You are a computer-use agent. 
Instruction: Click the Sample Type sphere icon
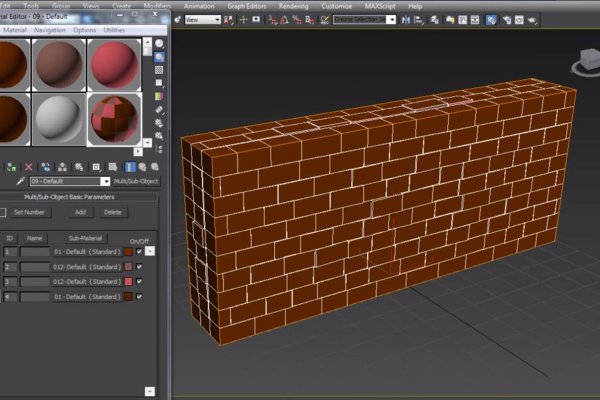point(159,42)
